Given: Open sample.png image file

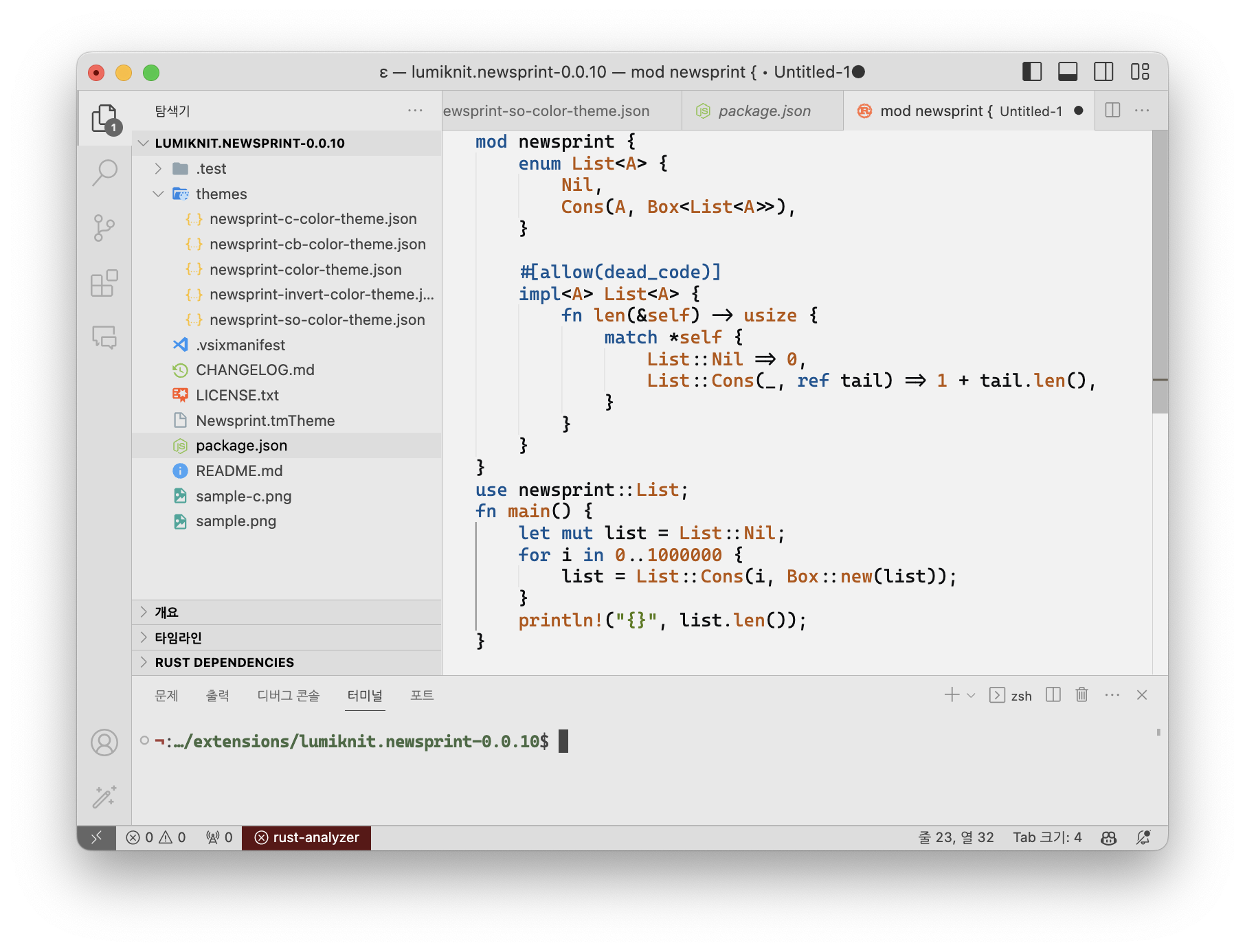Looking at the screenshot, I should pos(287,521).
